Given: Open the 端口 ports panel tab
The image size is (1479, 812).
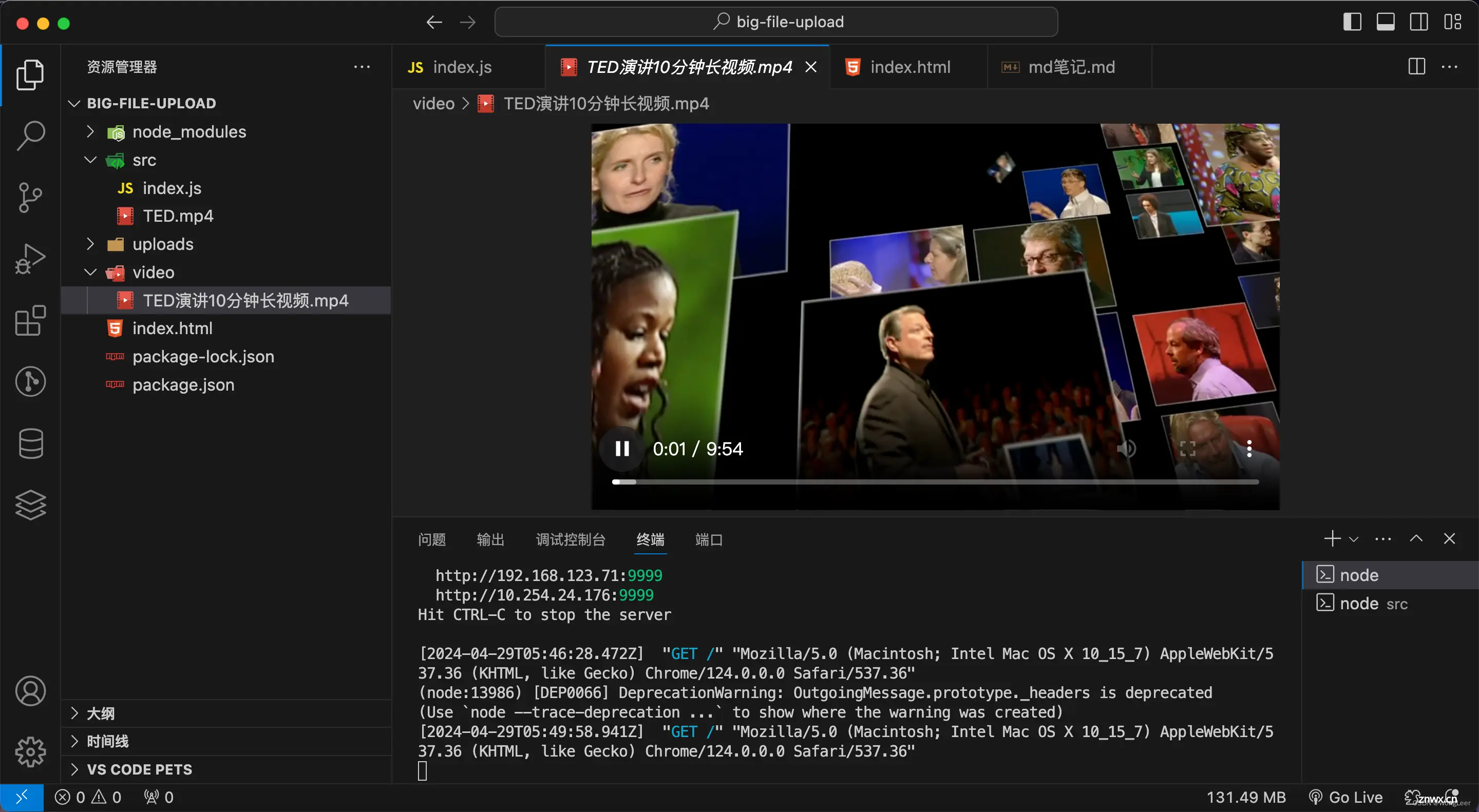Looking at the screenshot, I should (709, 539).
